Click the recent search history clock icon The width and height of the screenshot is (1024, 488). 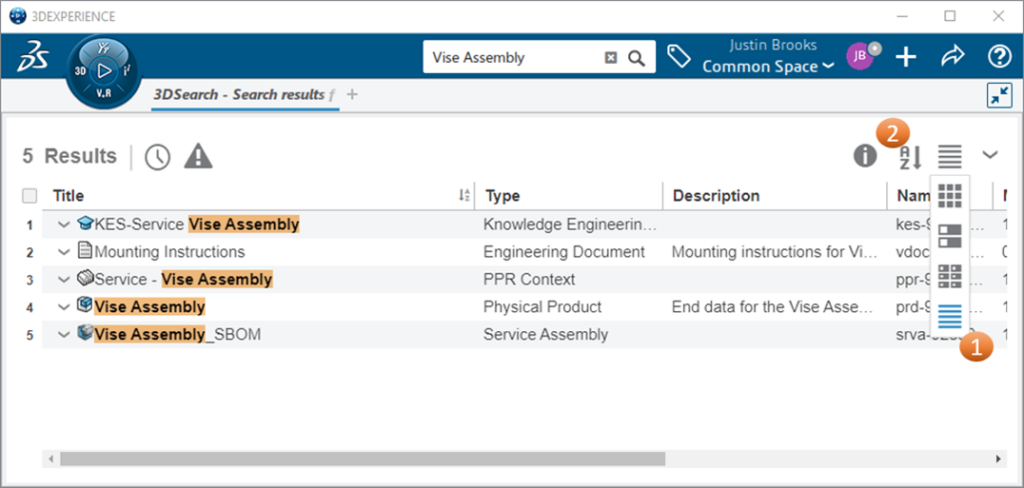(x=157, y=156)
